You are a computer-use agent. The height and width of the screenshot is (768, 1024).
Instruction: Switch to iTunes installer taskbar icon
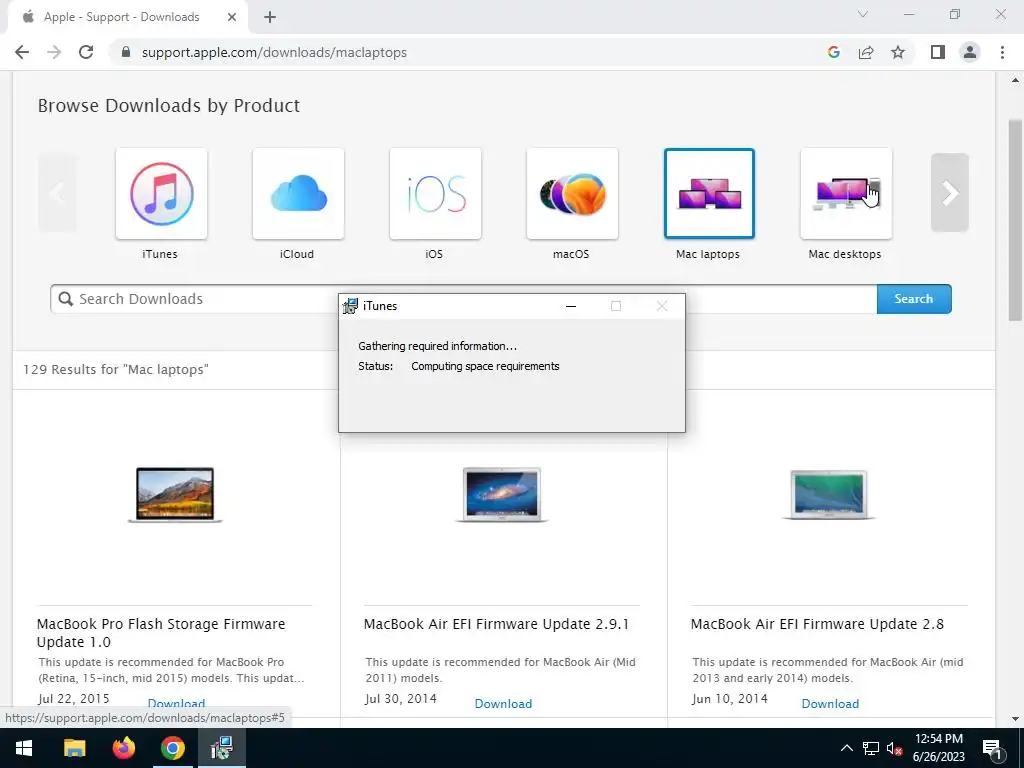(x=222, y=748)
